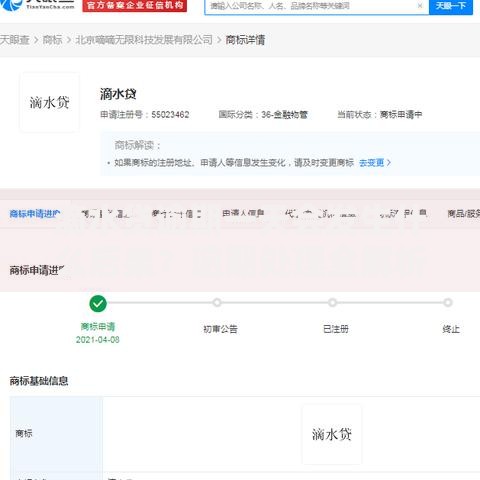This screenshot has height=480, width=480.
Task: Open the 商标 breadcrumb link
Action: click(x=52, y=40)
